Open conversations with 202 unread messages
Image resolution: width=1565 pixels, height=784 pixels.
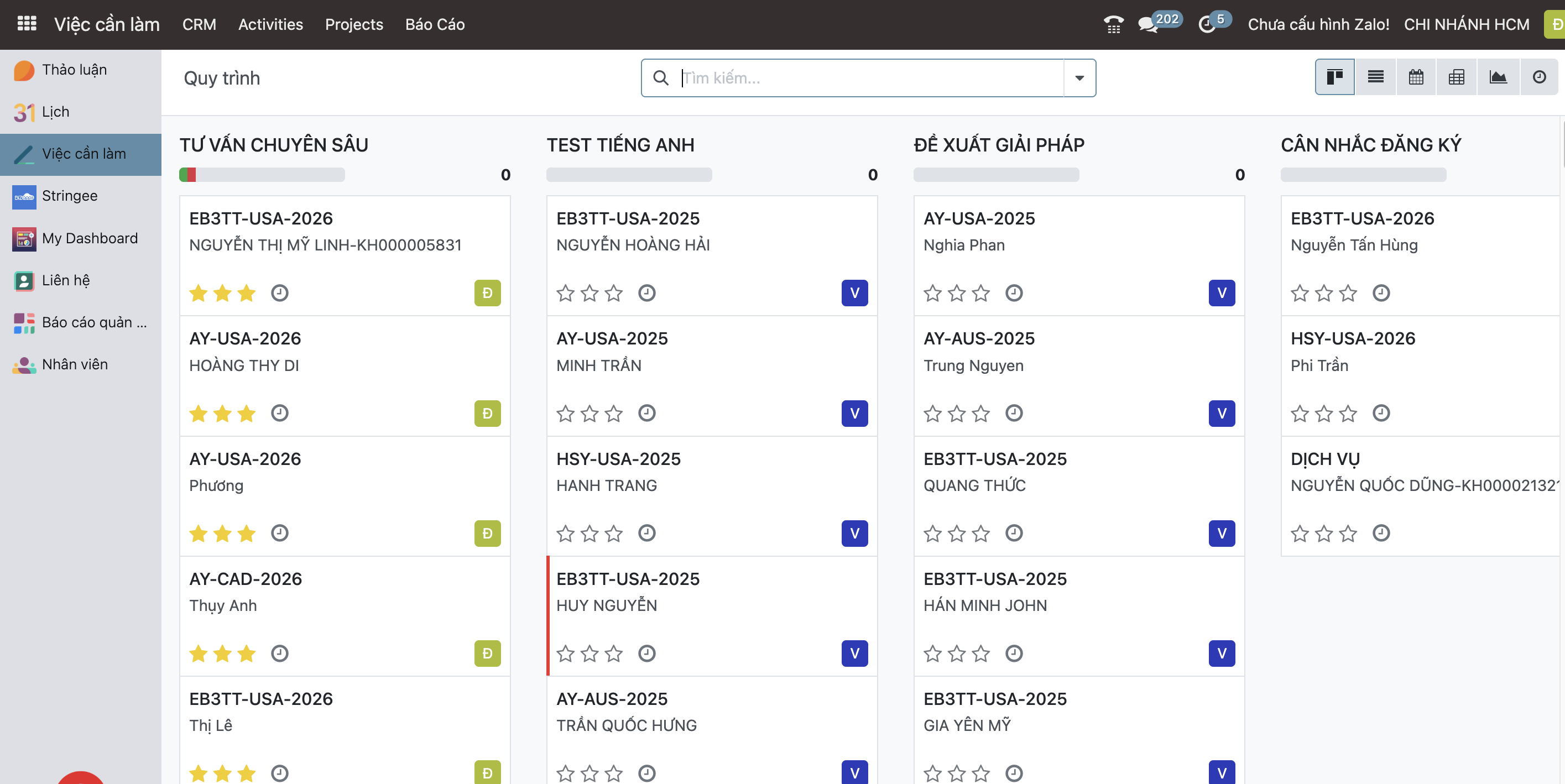point(1159,23)
